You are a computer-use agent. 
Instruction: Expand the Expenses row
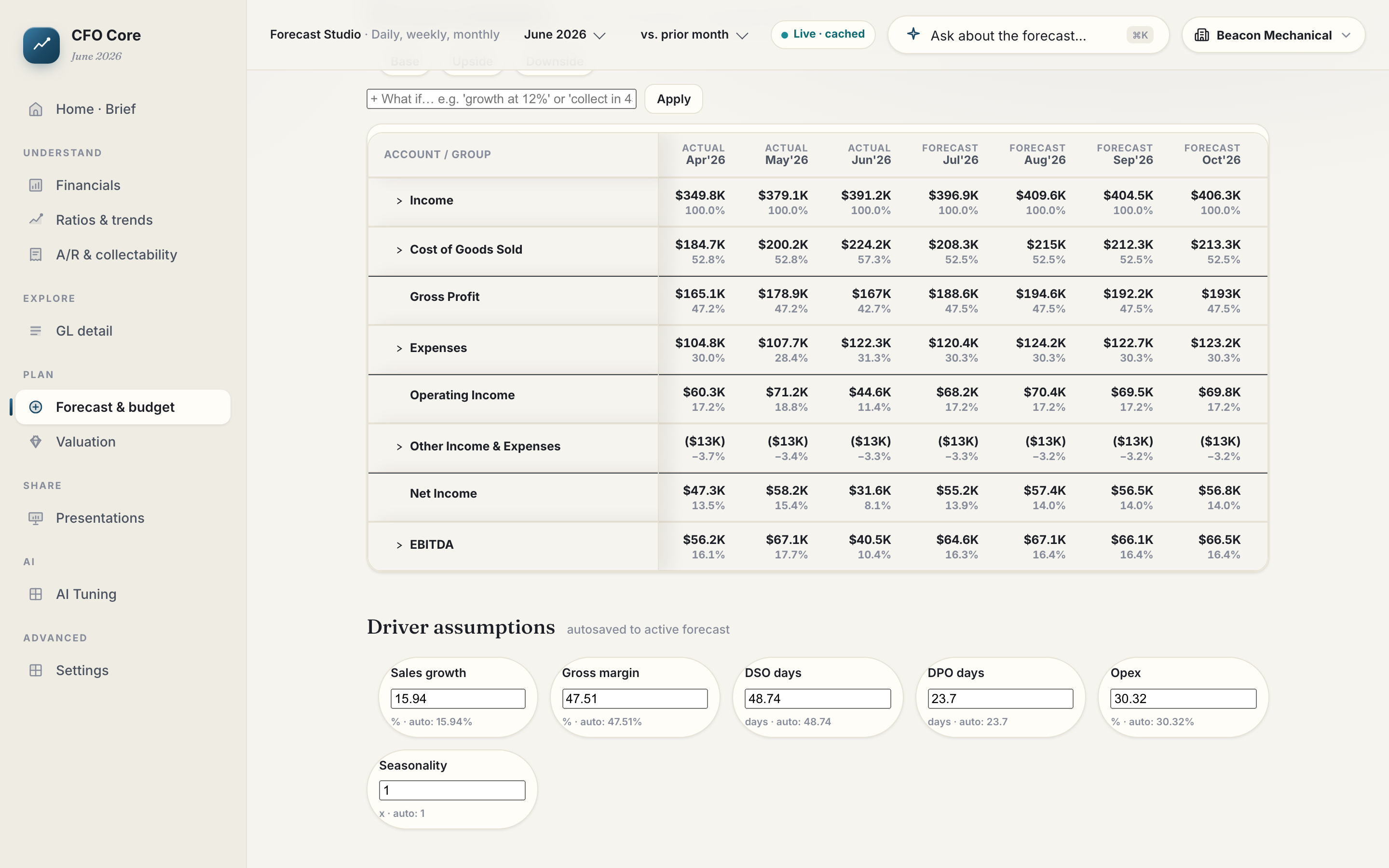click(399, 349)
